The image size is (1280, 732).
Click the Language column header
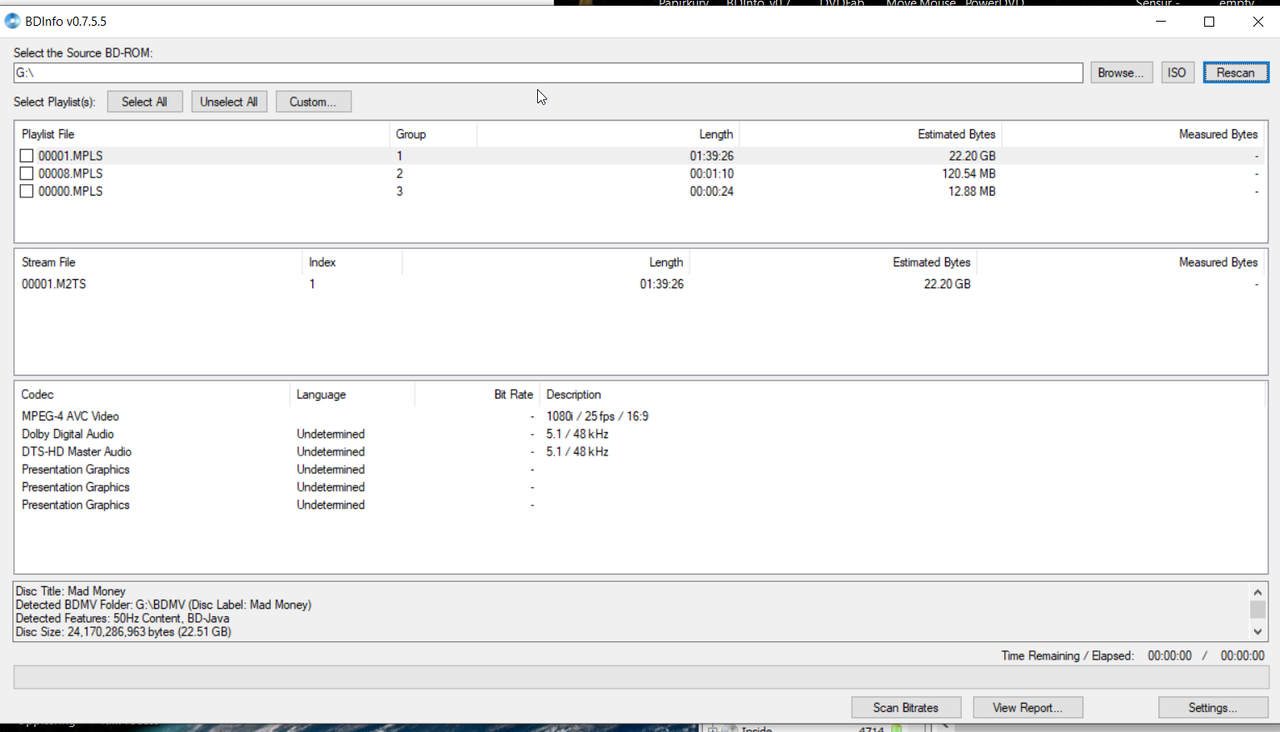click(x=352, y=395)
